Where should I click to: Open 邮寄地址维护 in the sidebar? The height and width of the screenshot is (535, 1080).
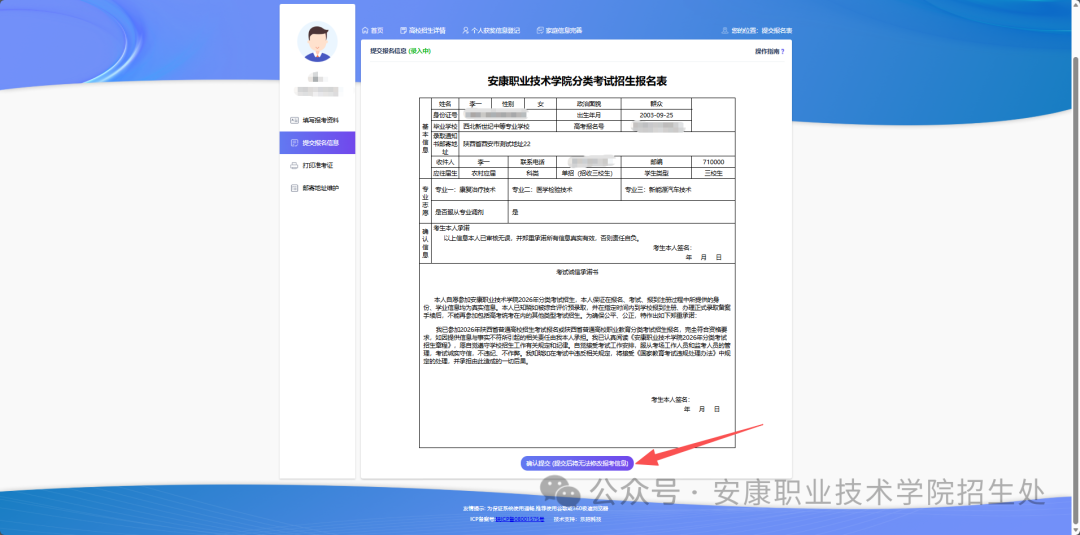320,188
